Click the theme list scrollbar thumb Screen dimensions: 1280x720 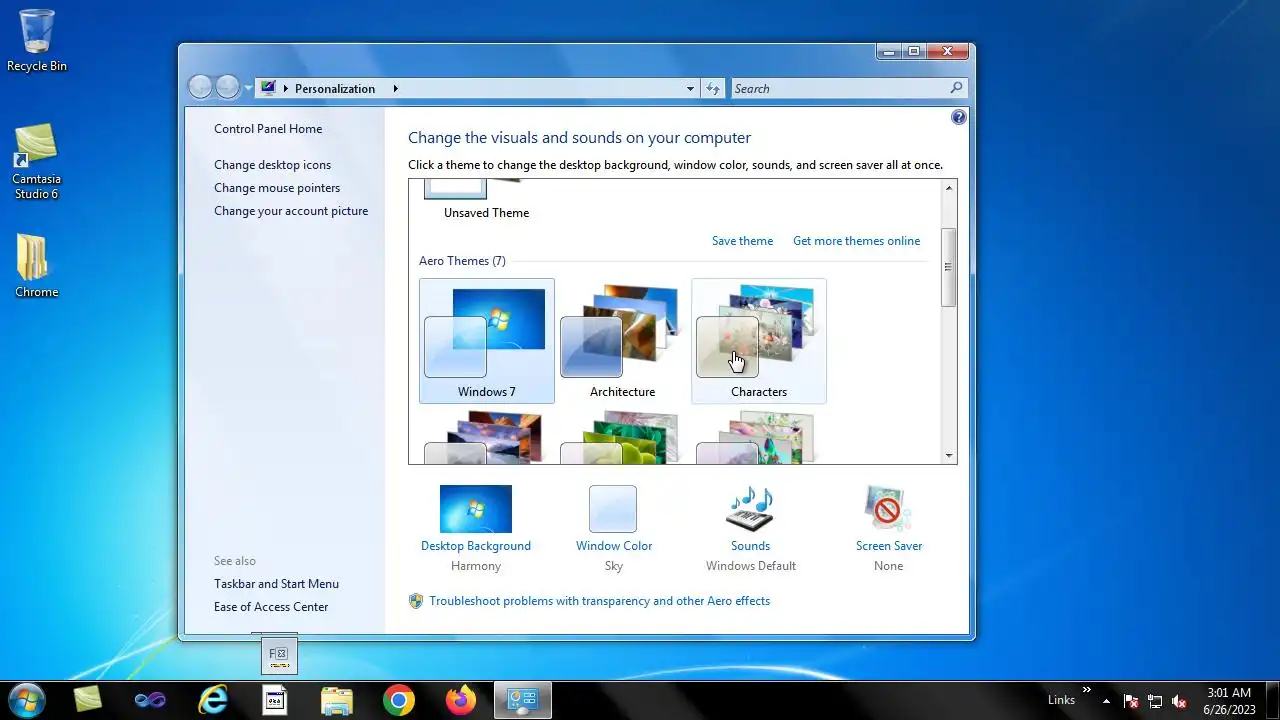click(x=949, y=267)
